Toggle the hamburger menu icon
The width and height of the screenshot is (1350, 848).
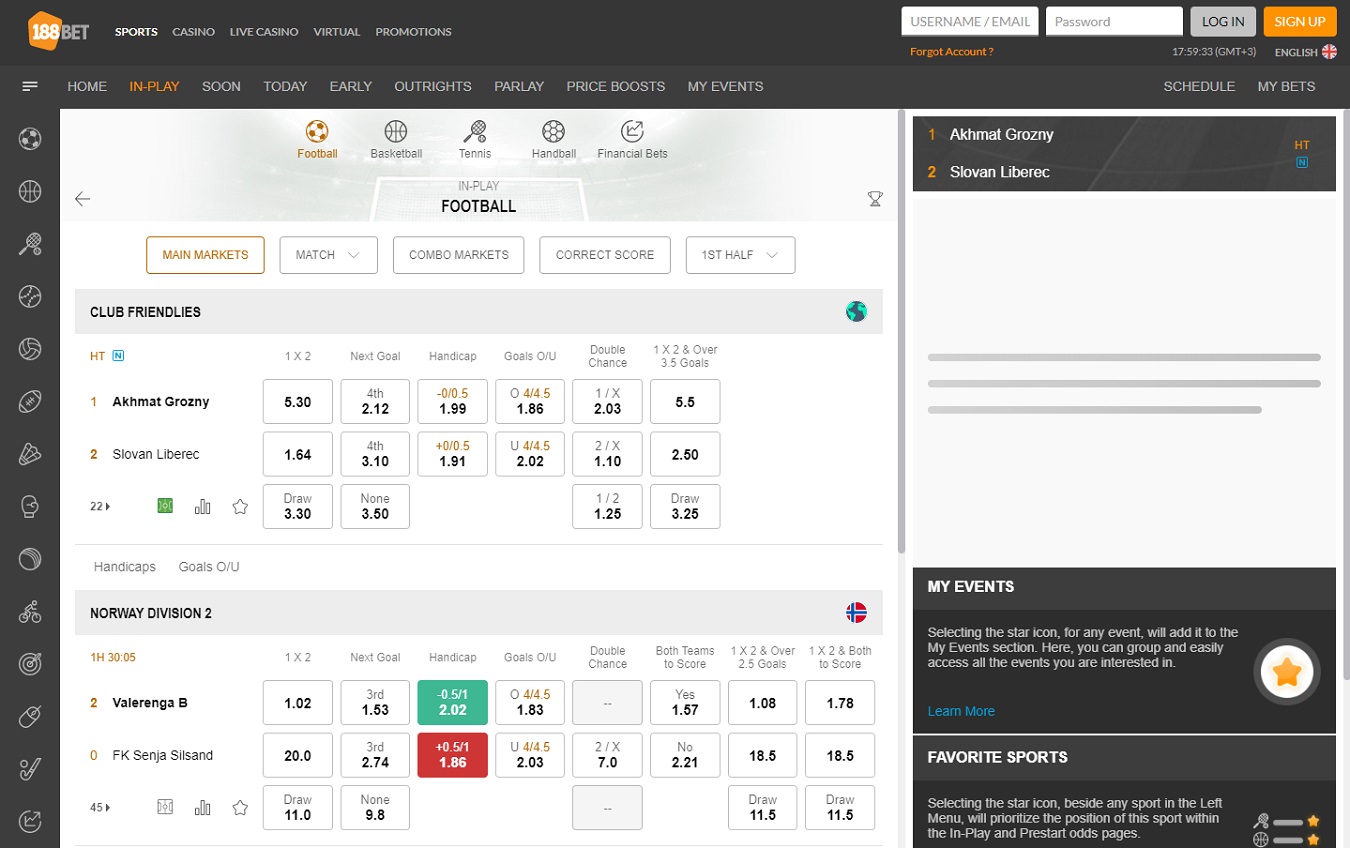click(x=30, y=86)
